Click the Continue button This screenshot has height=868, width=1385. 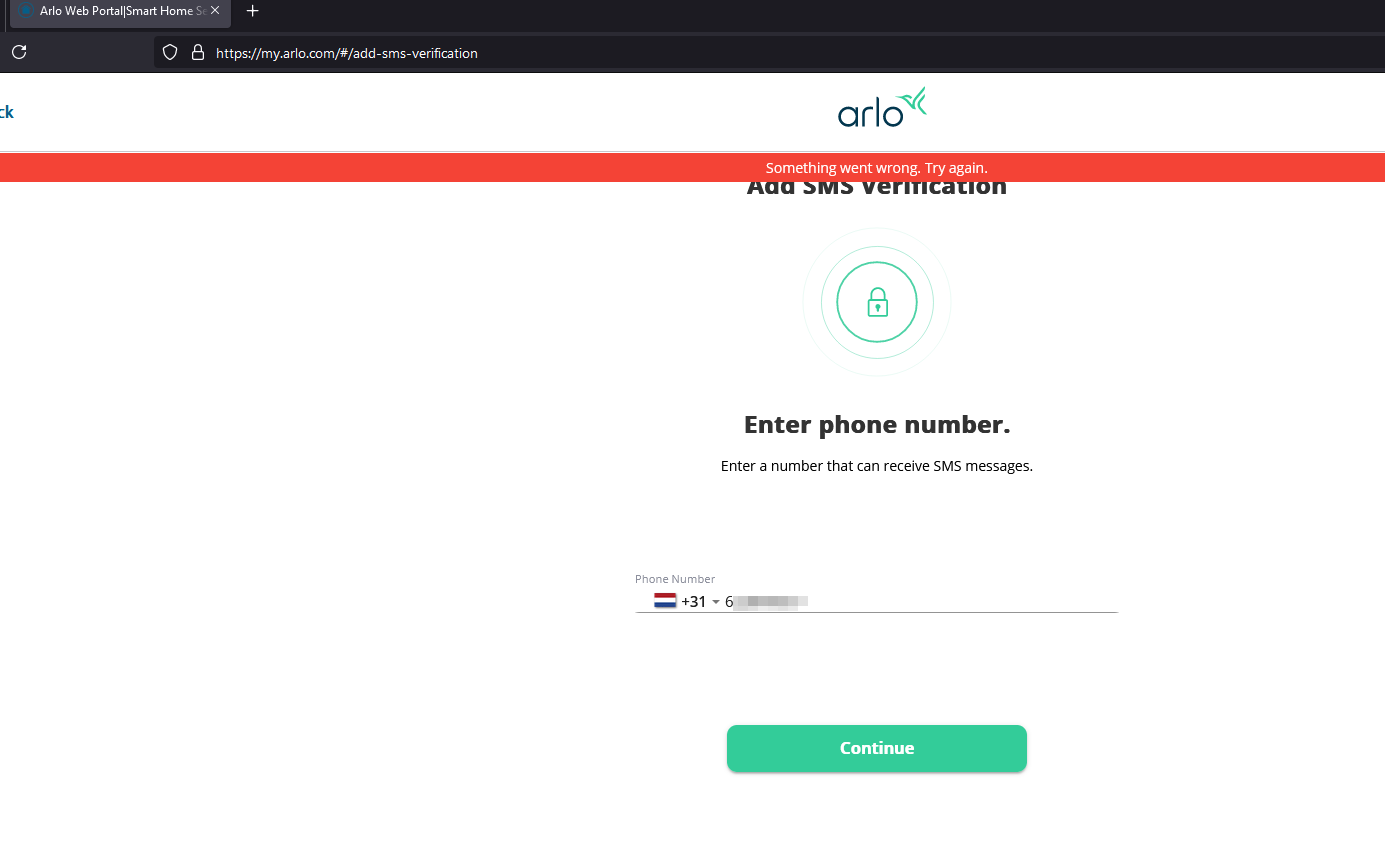(x=877, y=748)
